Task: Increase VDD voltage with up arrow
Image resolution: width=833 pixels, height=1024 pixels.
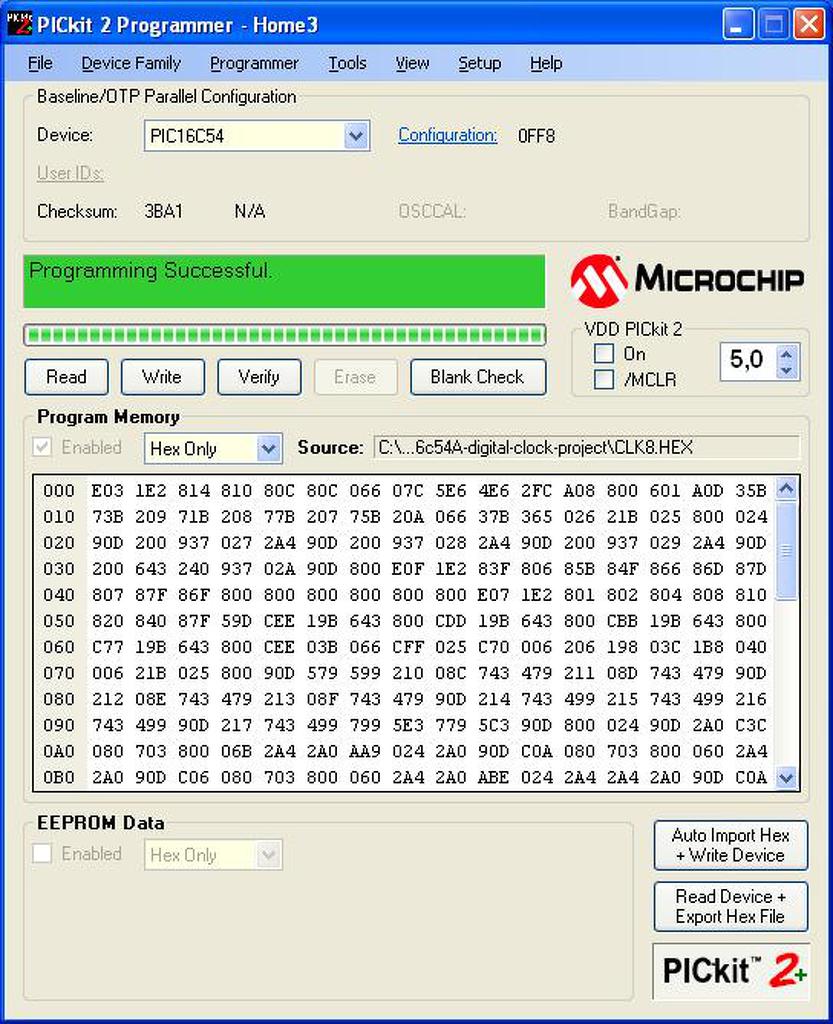Action: coord(787,355)
